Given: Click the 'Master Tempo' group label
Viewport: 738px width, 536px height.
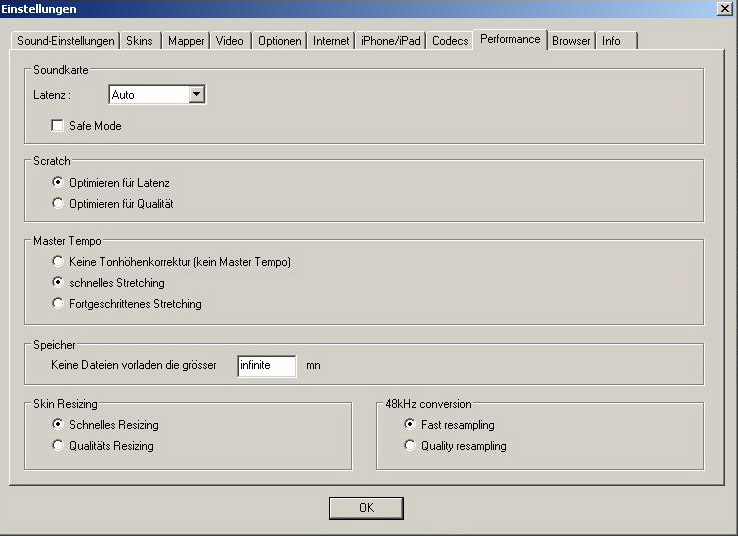Looking at the screenshot, I should click(x=67, y=241).
